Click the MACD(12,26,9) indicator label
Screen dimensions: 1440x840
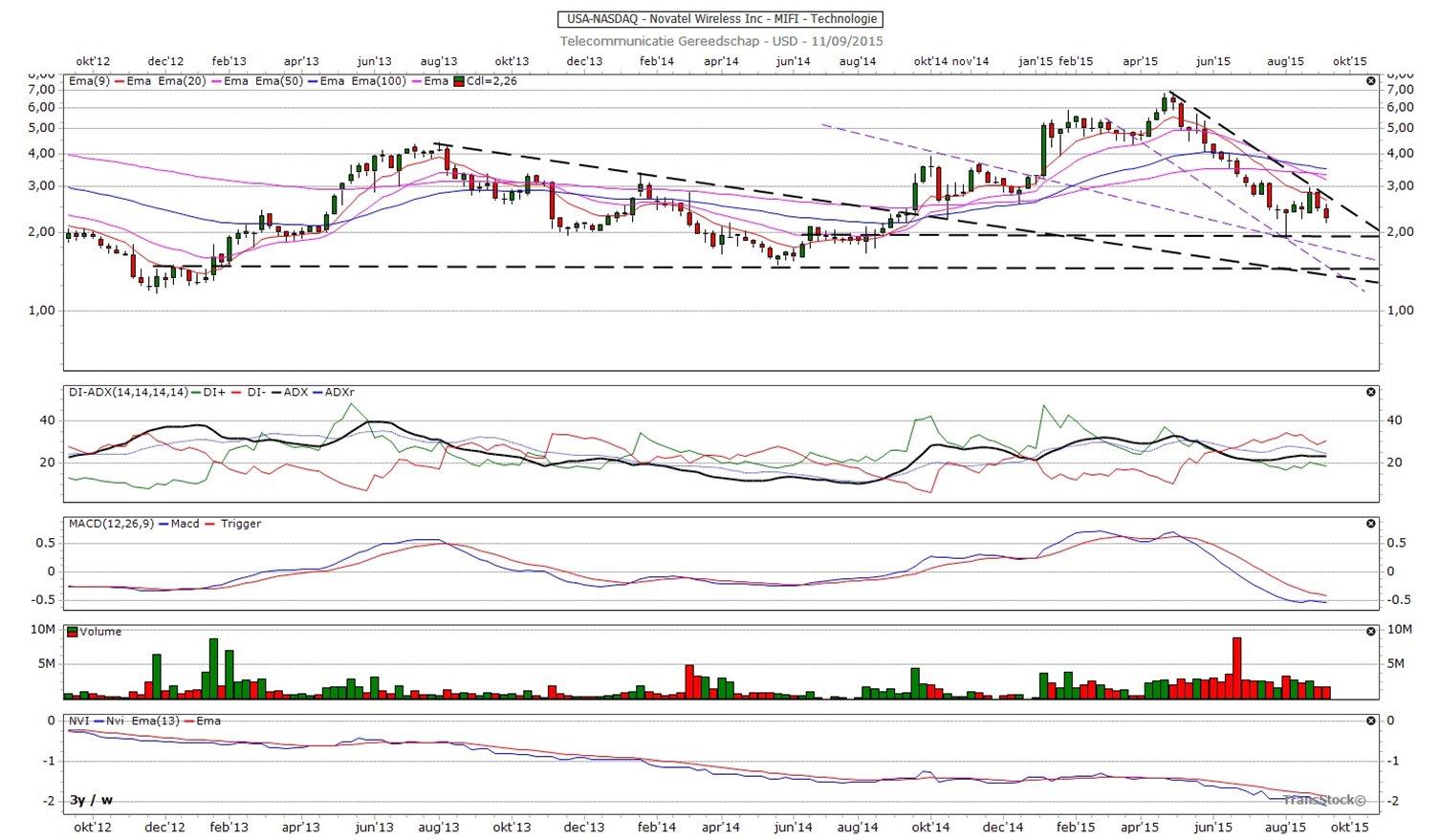[111, 524]
